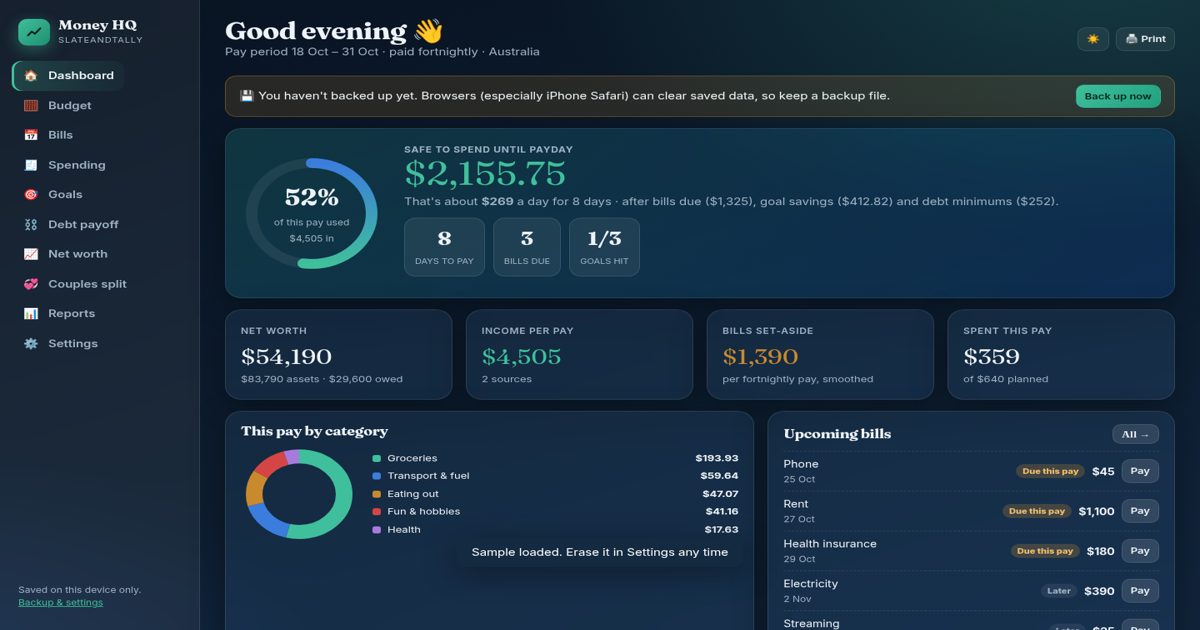The width and height of the screenshot is (1200, 630).
Task: Click the Money HQ chart logo icon
Action: (x=34, y=32)
